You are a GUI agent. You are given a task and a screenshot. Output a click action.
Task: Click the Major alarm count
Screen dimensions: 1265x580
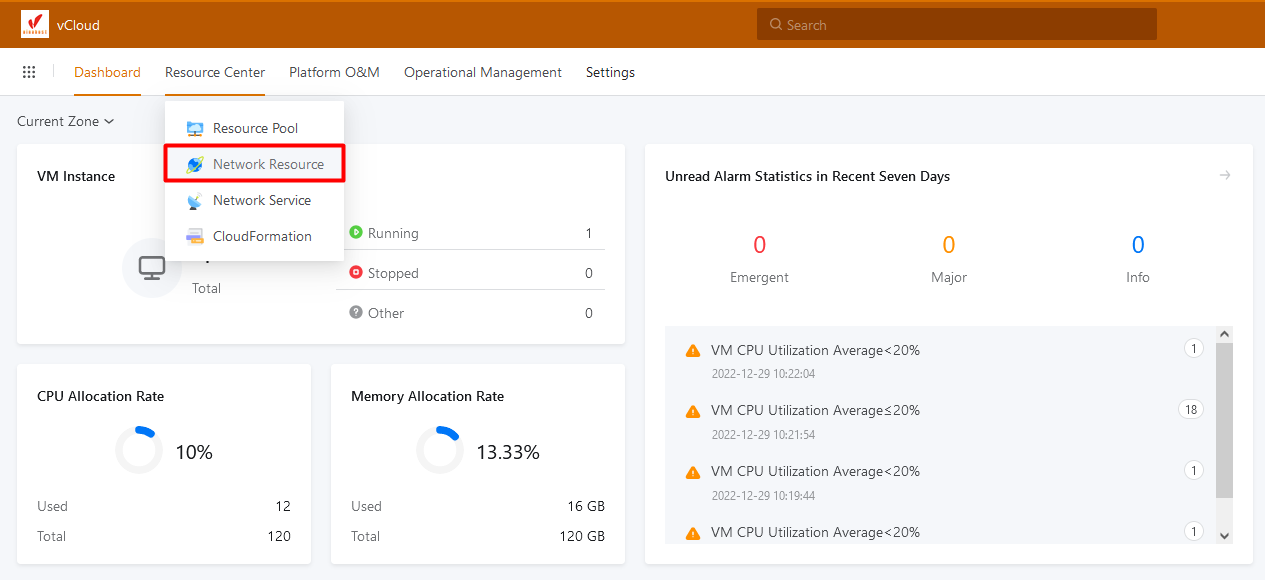click(948, 245)
